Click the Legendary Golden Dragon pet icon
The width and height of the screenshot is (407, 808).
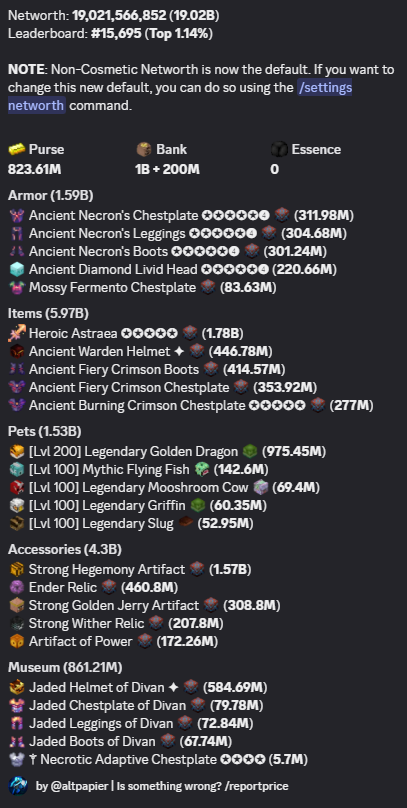(x=16, y=451)
